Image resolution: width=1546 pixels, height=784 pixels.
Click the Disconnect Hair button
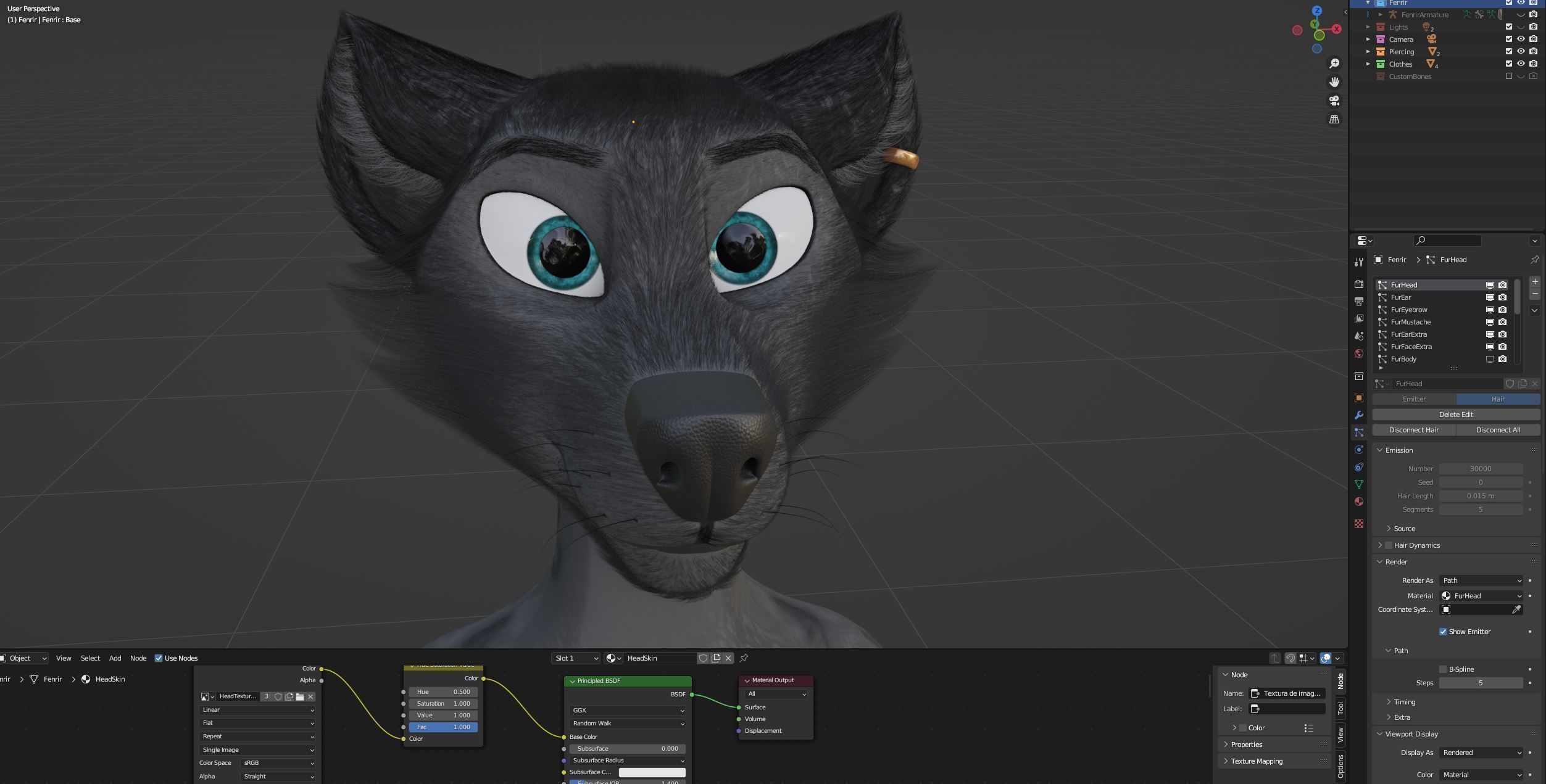tap(1414, 430)
